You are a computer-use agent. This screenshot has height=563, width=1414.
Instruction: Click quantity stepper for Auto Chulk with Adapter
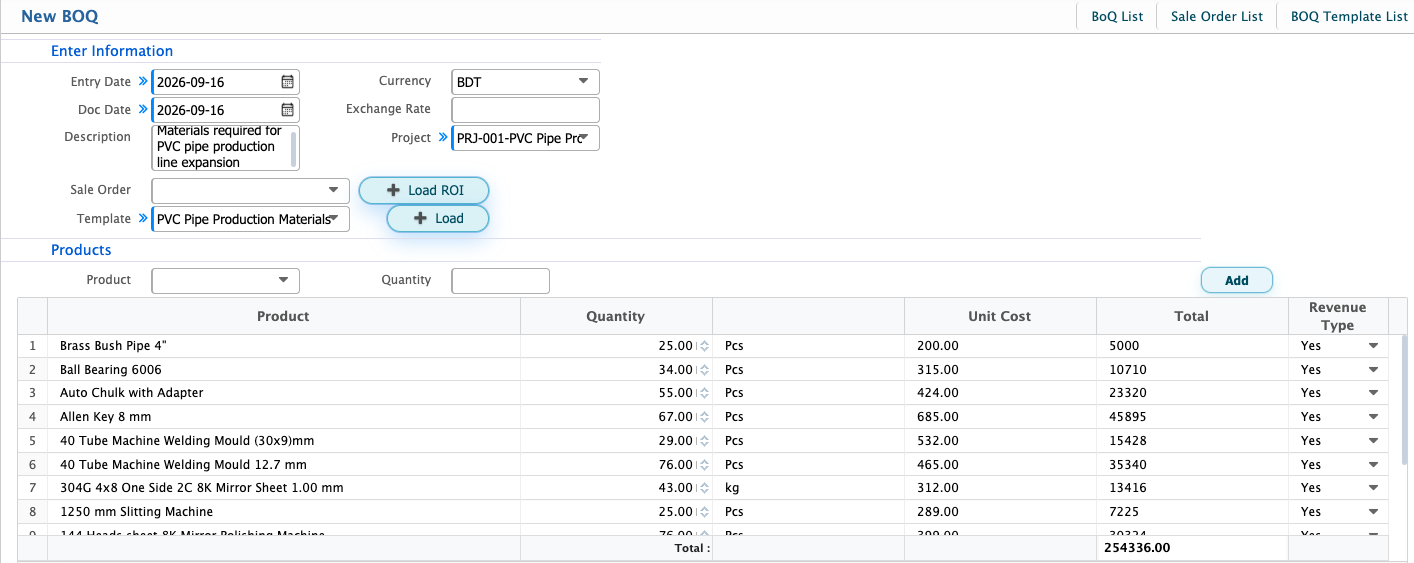pos(704,393)
